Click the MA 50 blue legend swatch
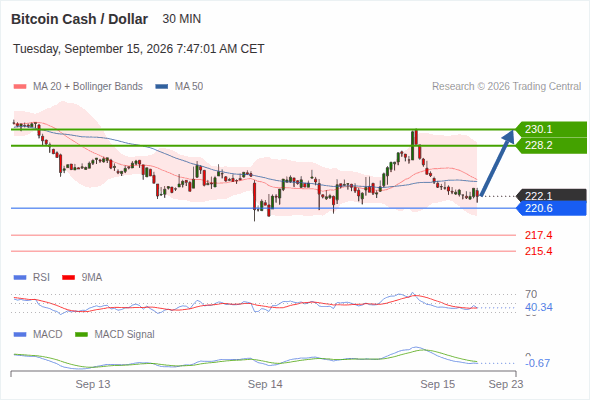 [x=162, y=87]
